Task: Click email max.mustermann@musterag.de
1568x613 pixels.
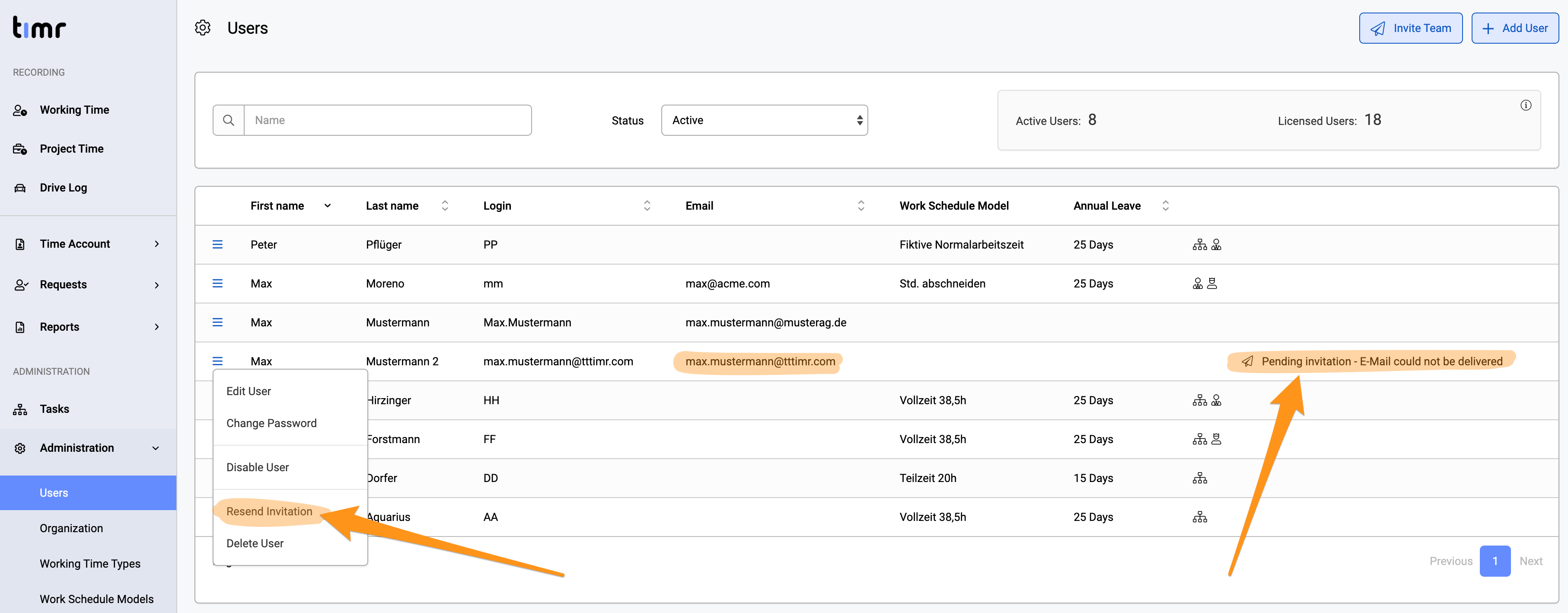Action: coord(766,322)
